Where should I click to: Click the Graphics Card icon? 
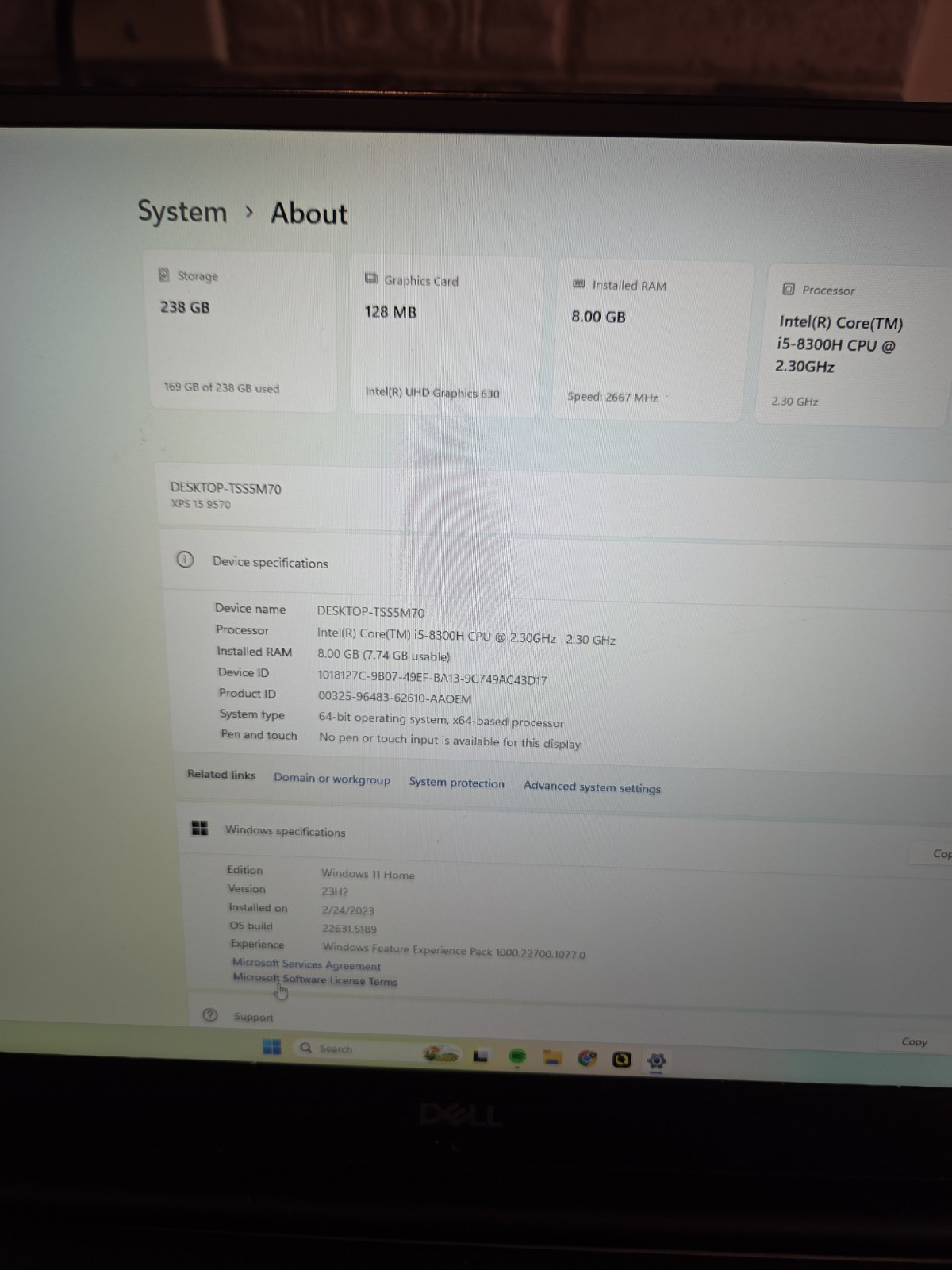(x=370, y=279)
